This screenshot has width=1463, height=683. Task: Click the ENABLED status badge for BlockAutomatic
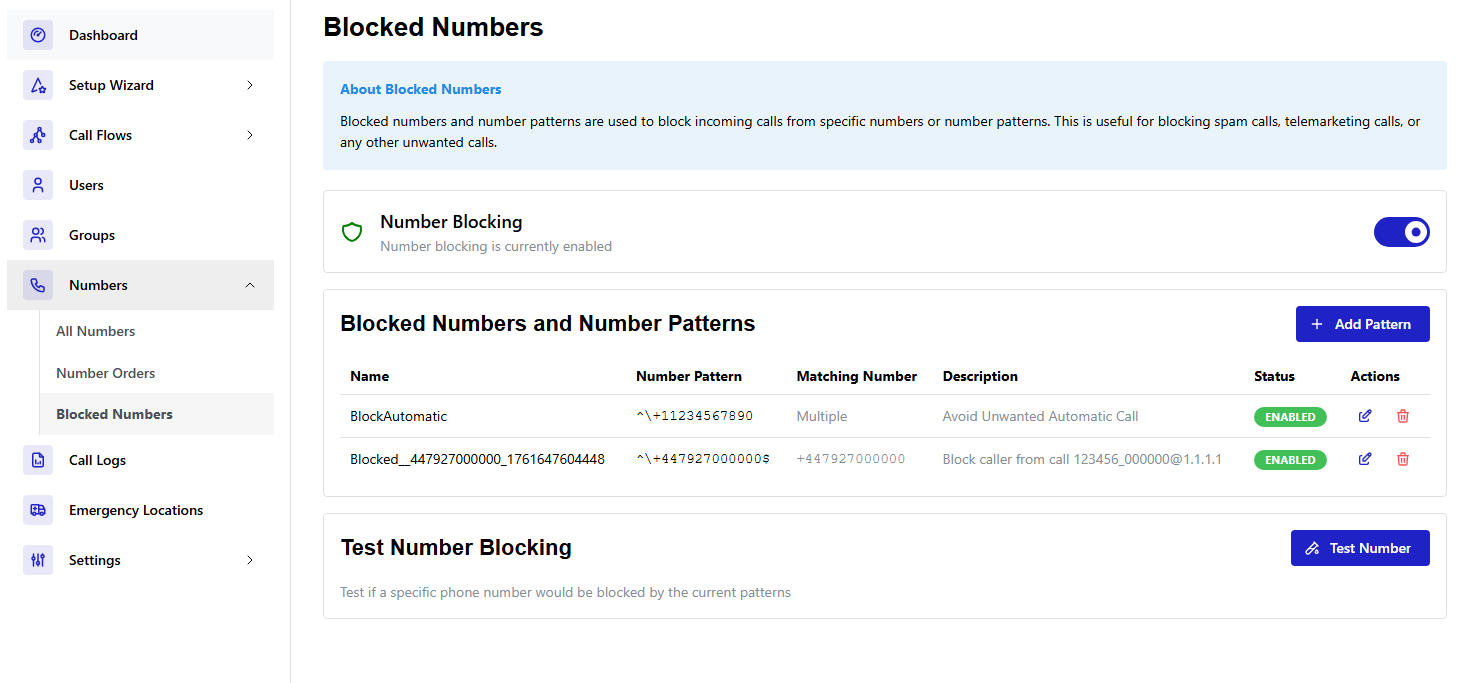click(1290, 417)
